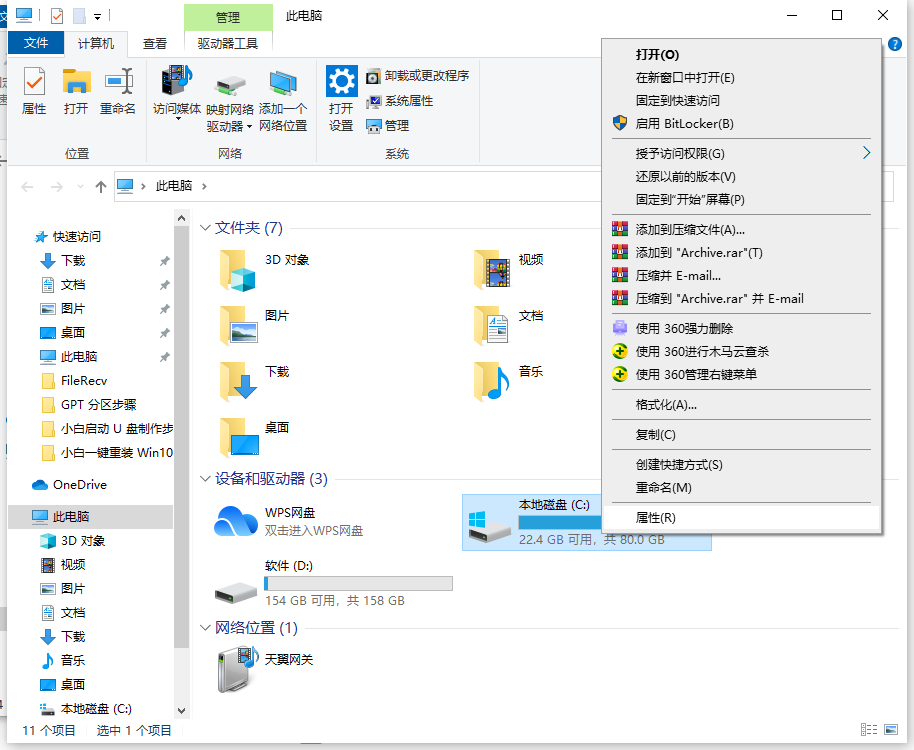Choose 属性(R) from context menu
The image size is (914, 750).
pos(656,517)
